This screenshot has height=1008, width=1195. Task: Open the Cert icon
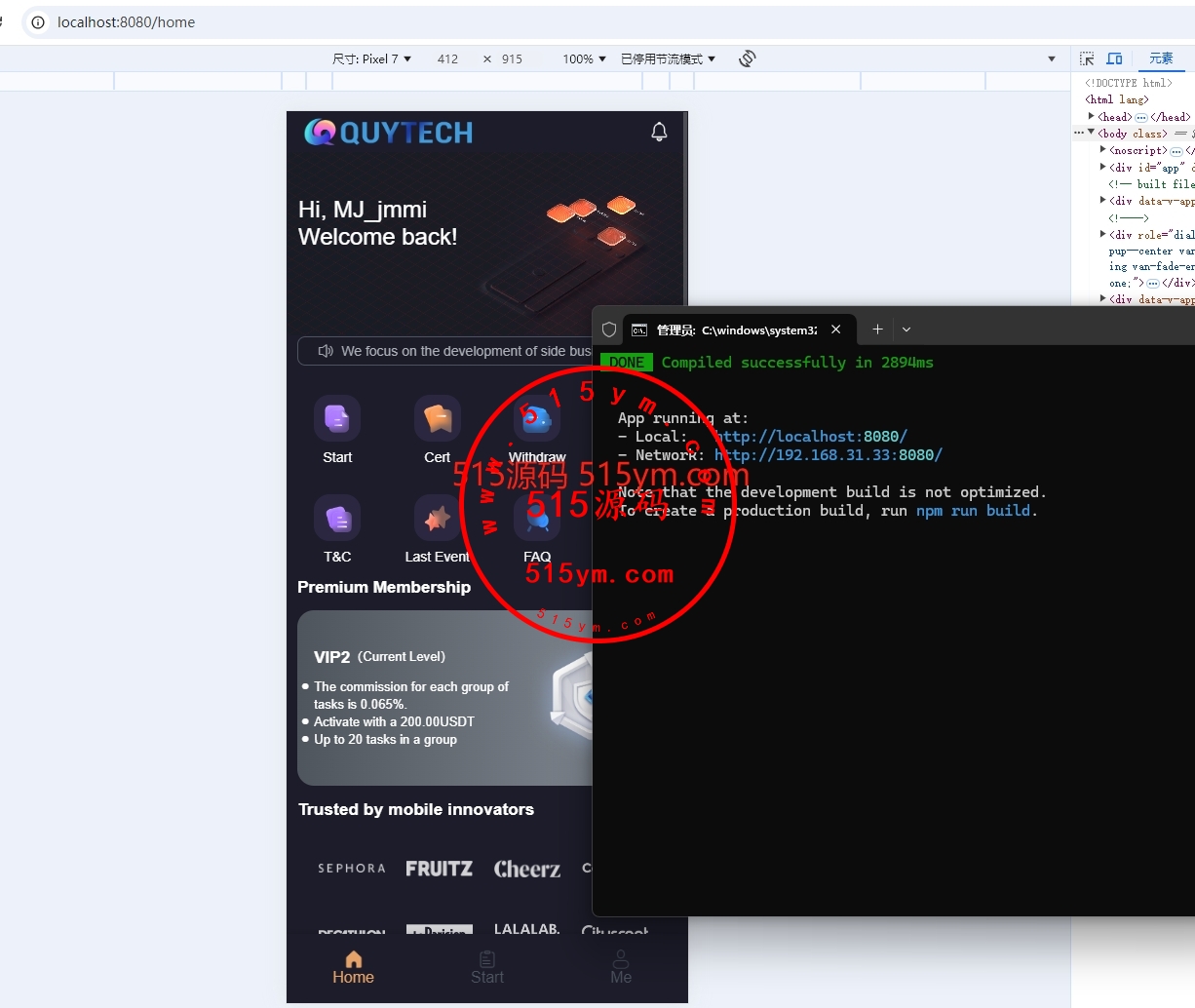[x=437, y=419]
